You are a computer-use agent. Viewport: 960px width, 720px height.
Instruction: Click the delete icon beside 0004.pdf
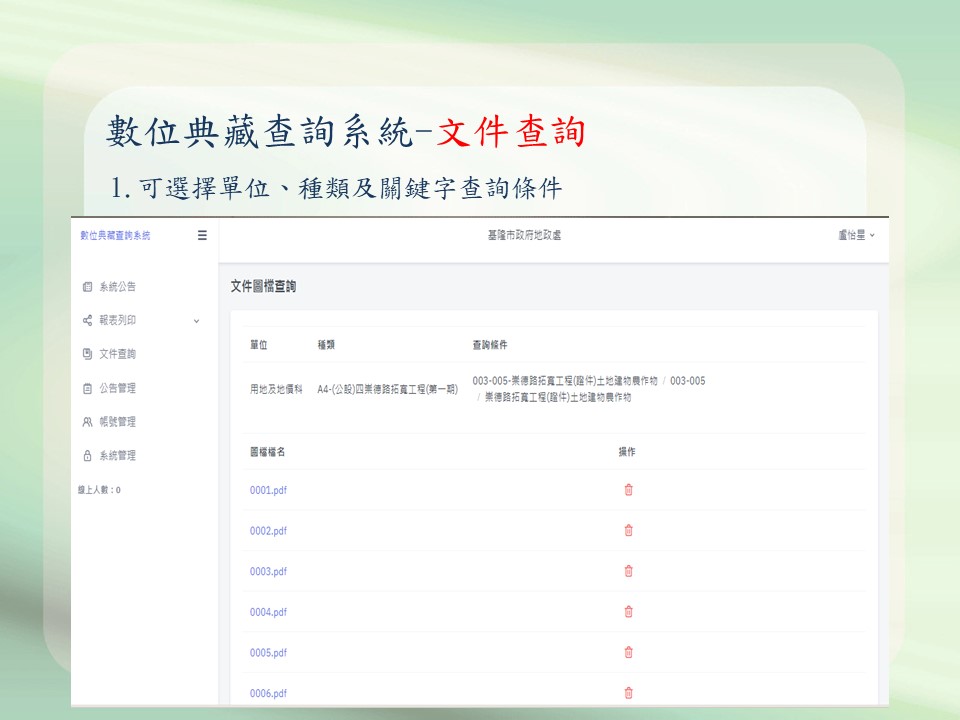click(x=628, y=612)
